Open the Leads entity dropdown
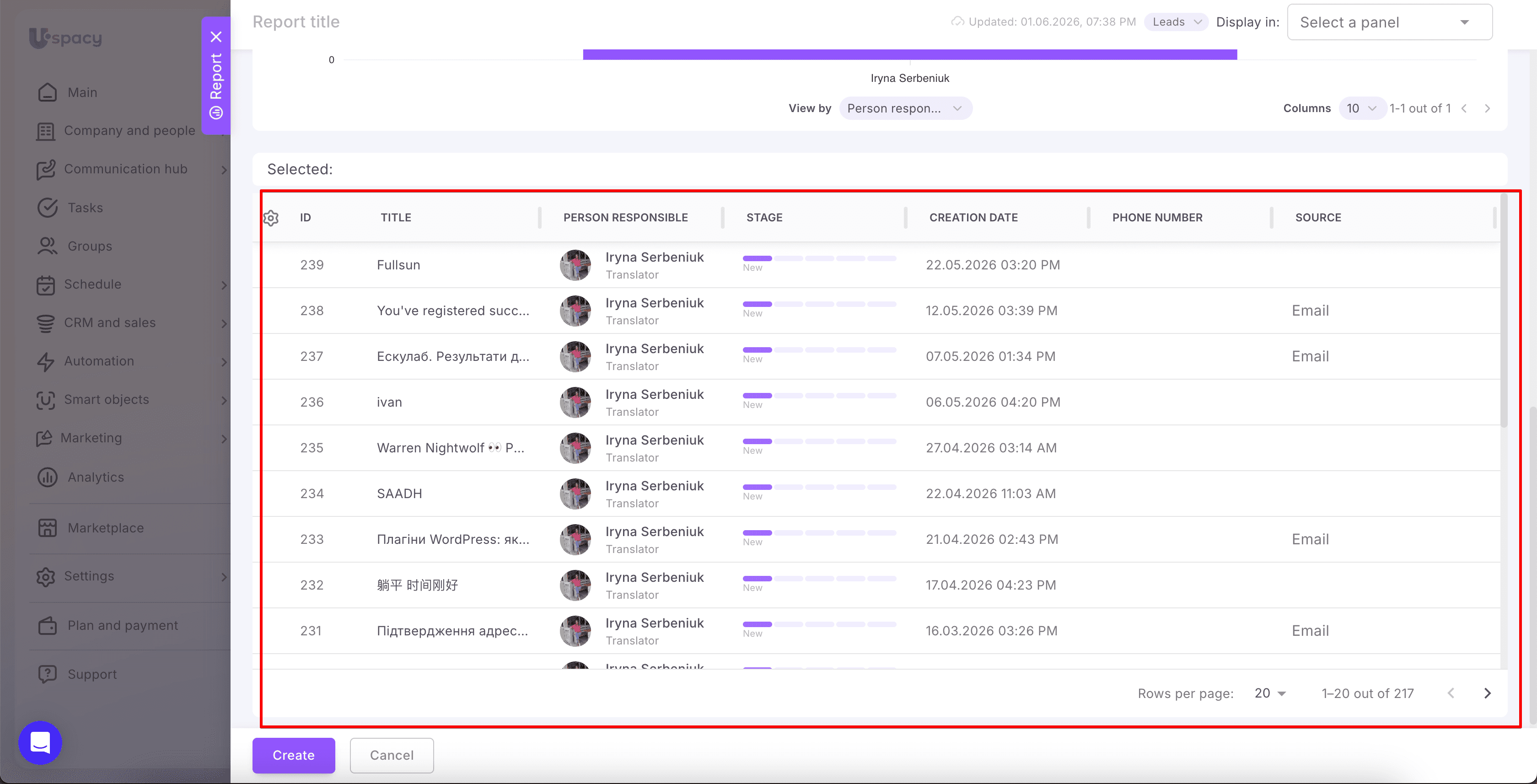 click(x=1176, y=22)
